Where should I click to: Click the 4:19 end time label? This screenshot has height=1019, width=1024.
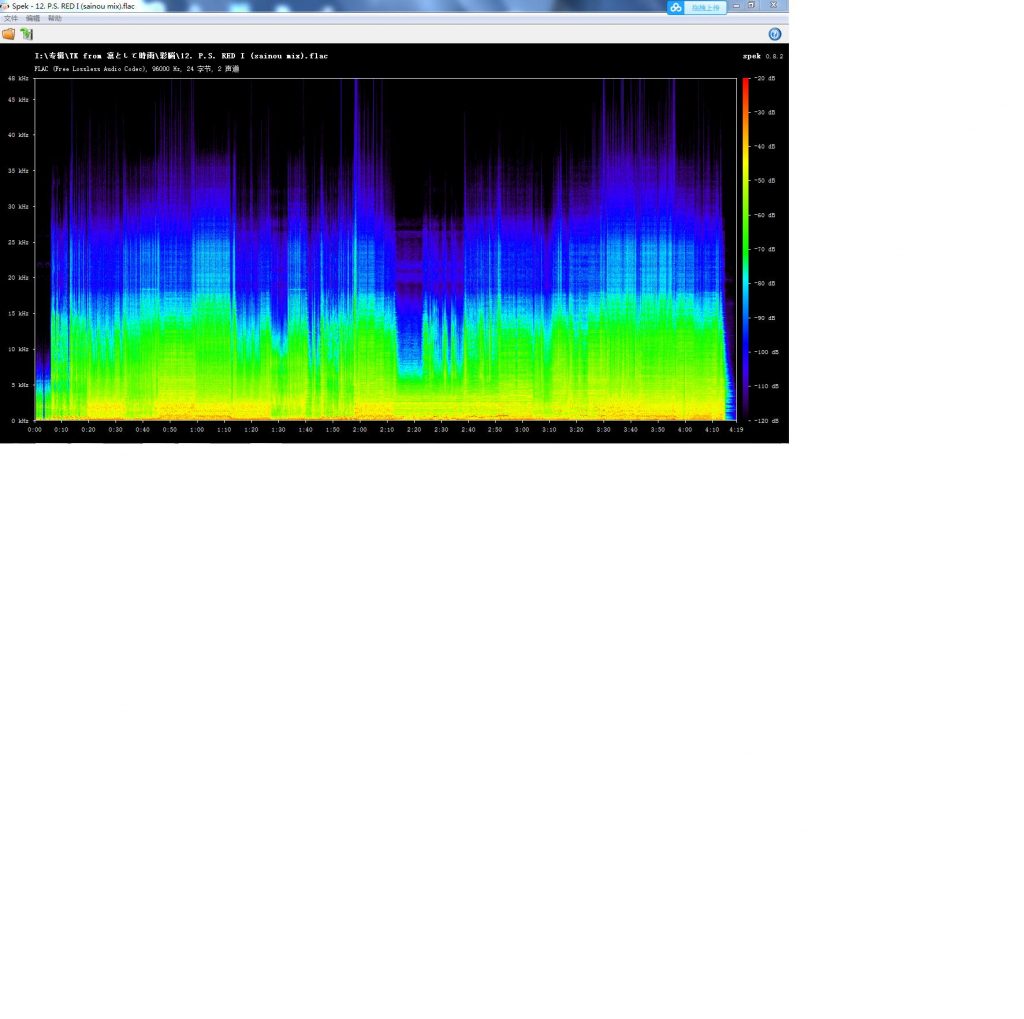[736, 430]
